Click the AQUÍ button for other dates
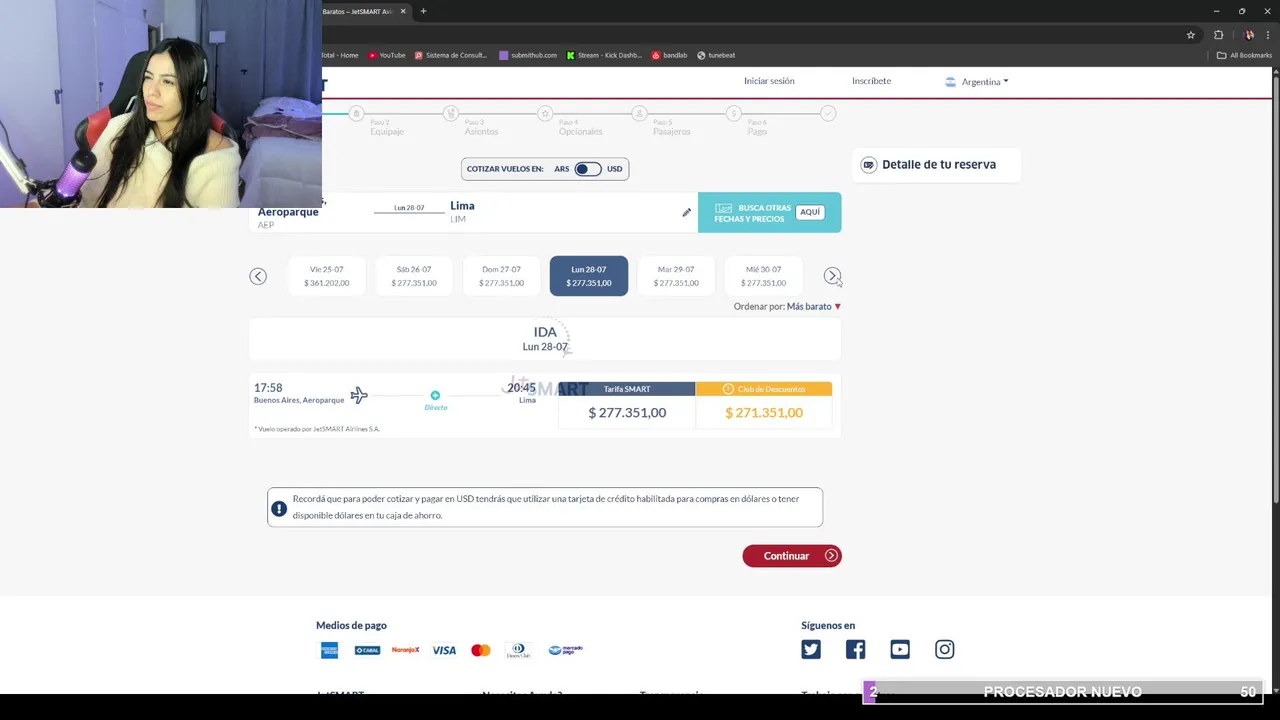The height and width of the screenshot is (720, 1280). click(x=810, y=212)
